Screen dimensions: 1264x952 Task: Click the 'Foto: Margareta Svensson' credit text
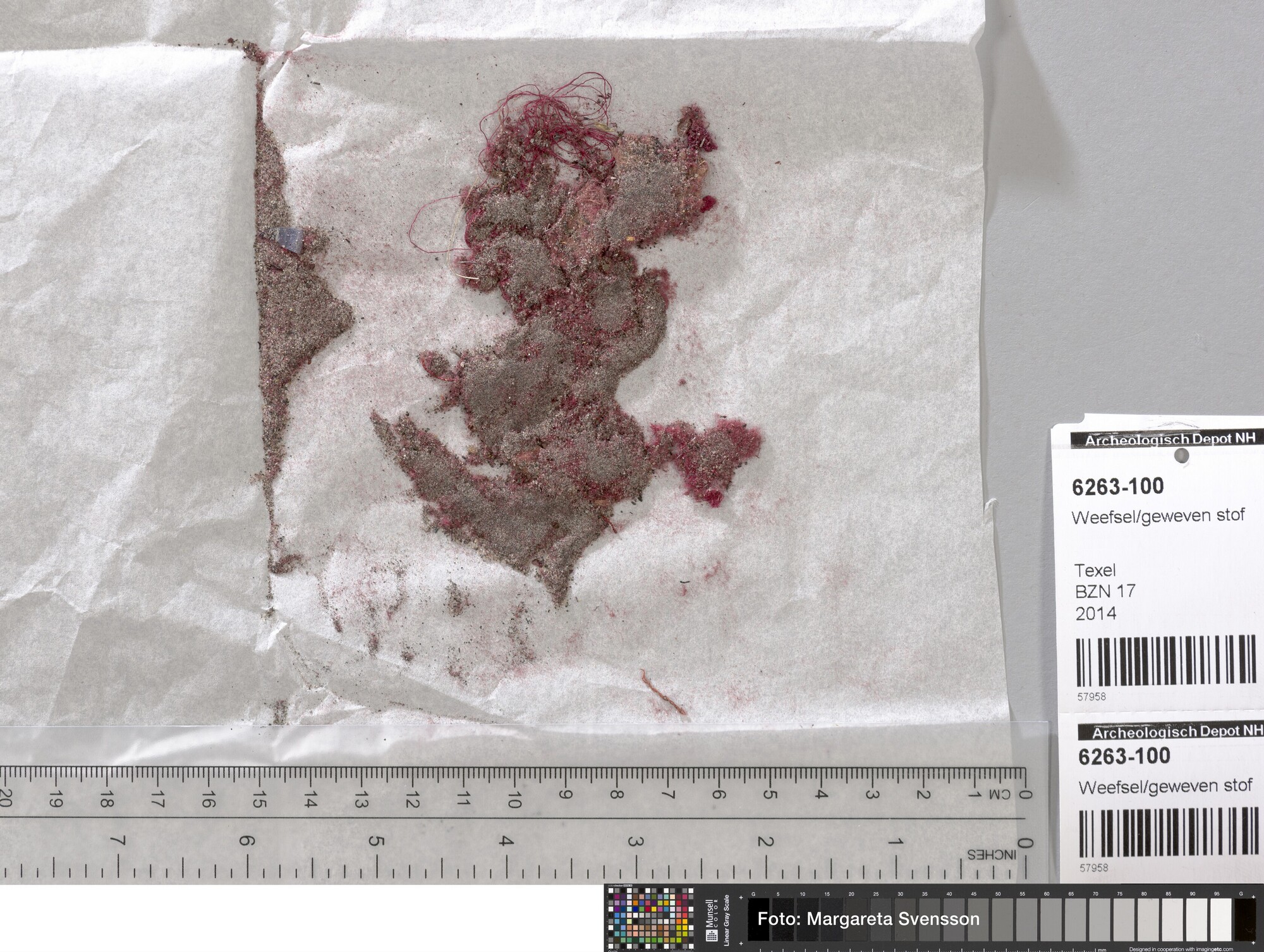coord(868,918)
